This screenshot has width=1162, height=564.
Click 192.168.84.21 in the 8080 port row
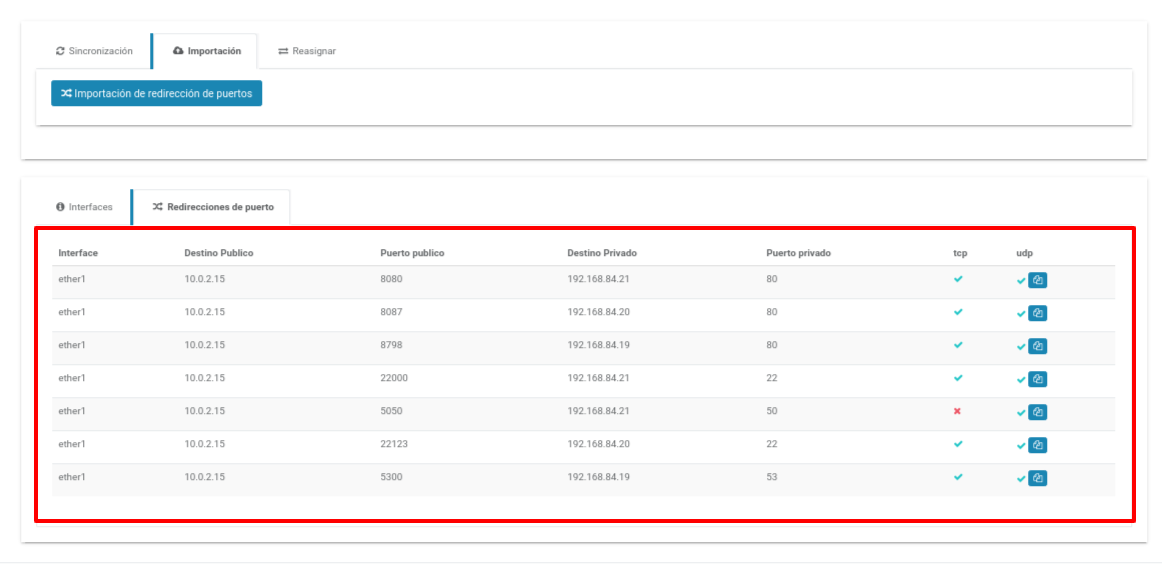tap(598, 279)
